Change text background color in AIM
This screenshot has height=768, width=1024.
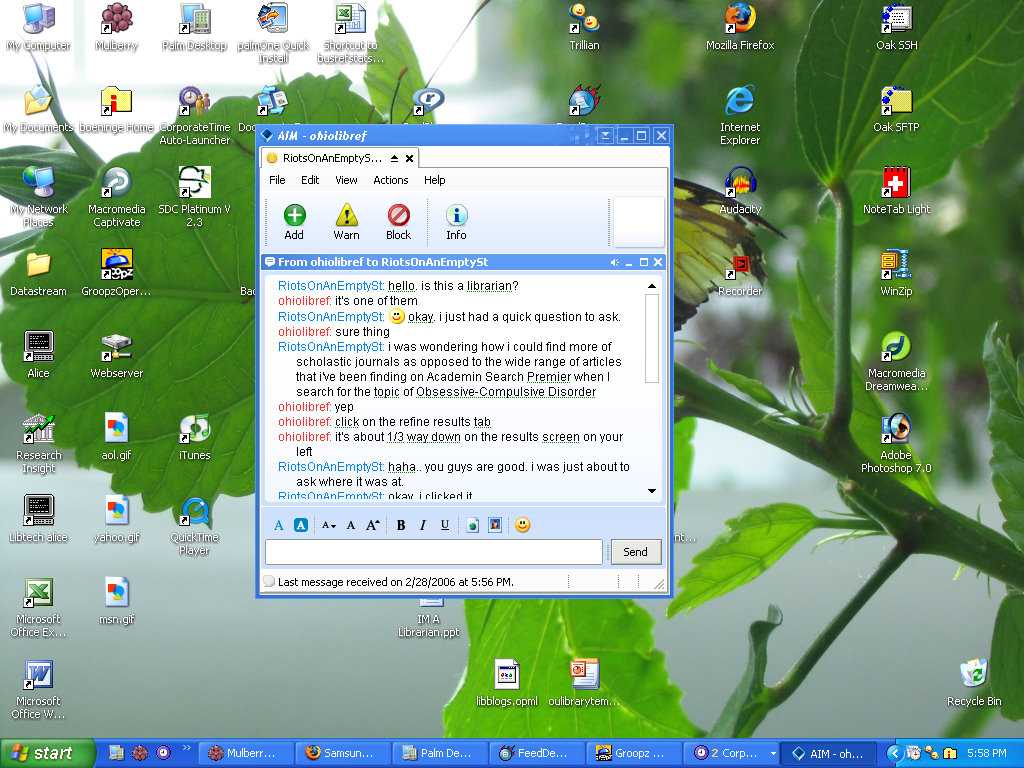pos(300,525)
